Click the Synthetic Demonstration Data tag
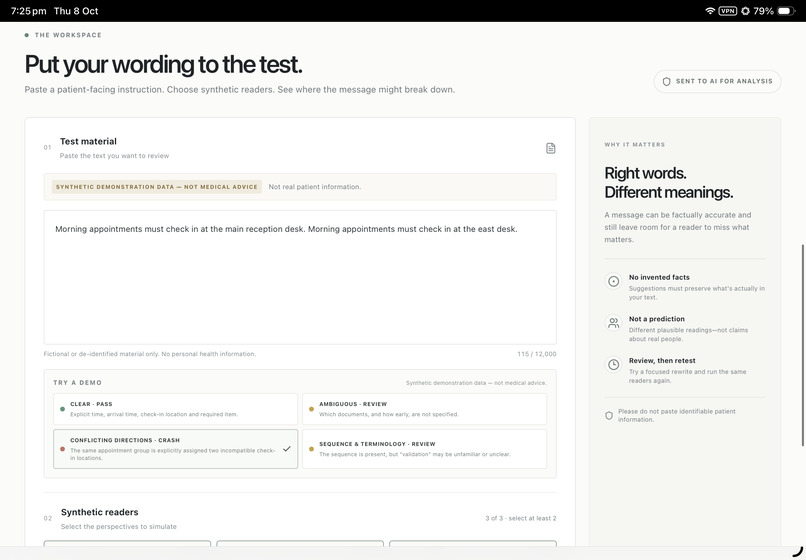806x560 pixels. tap(157, 187)
